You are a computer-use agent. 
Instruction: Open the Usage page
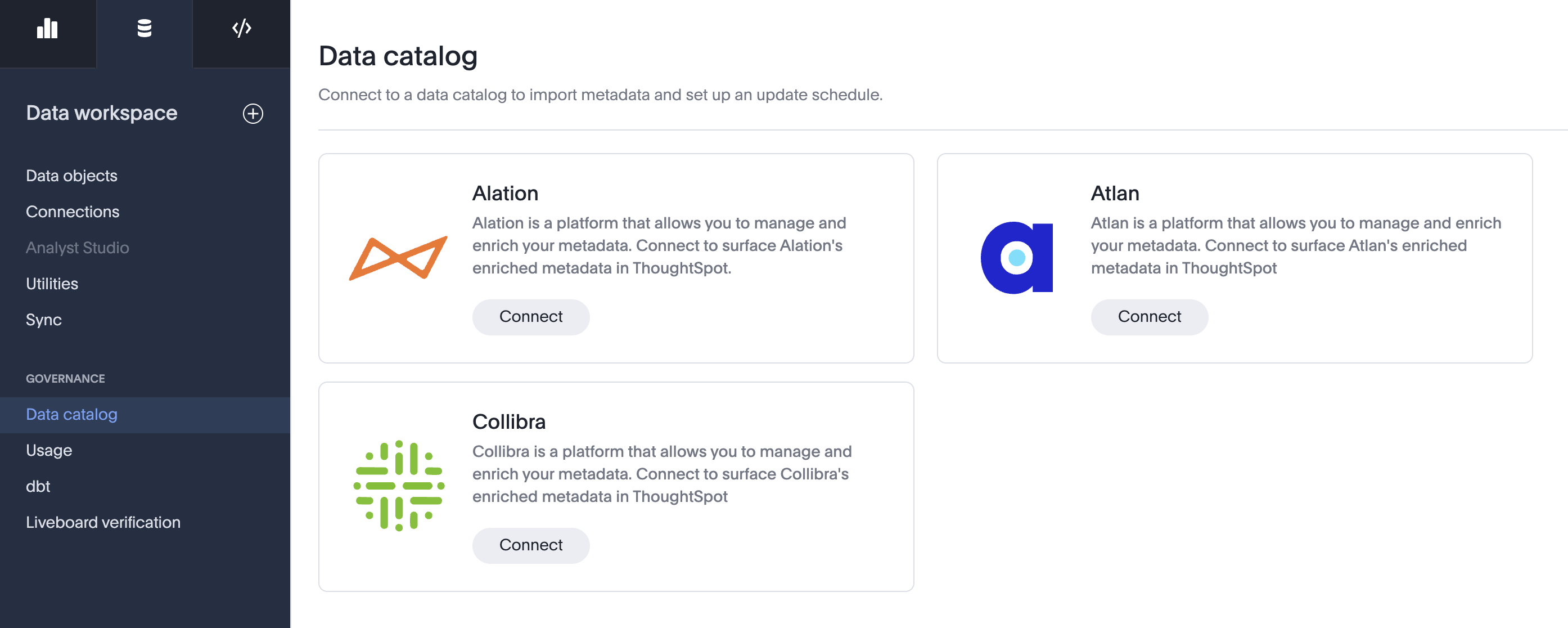tap(49, 450)
